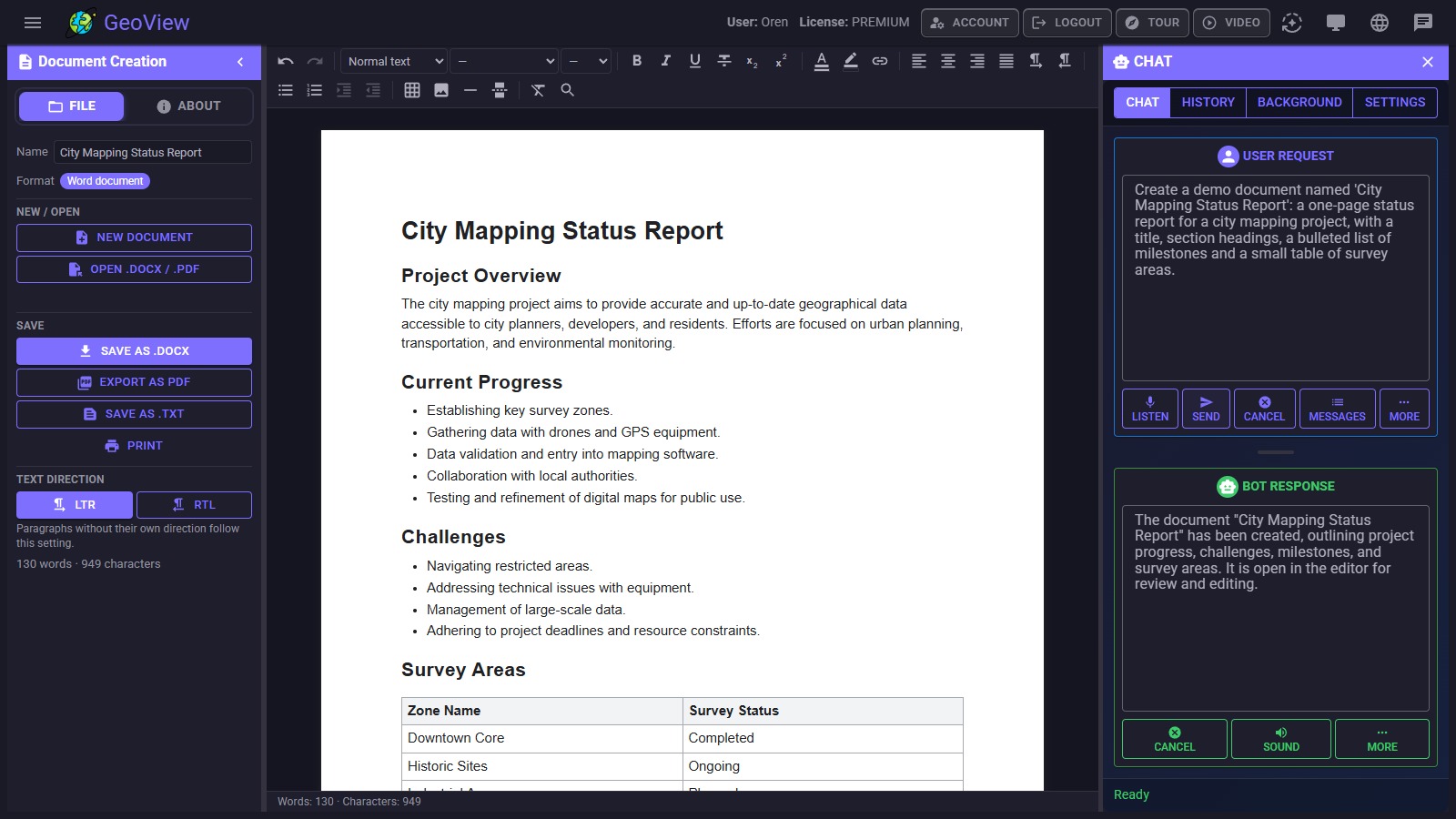Open the ABOUT tab
The image size is (1456, 819).
tap(189, 106)
